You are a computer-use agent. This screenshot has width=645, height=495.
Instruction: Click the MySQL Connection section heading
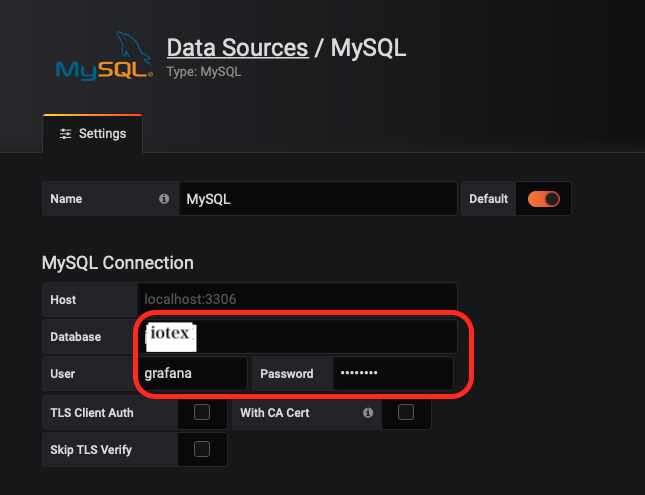click(118, 263)
